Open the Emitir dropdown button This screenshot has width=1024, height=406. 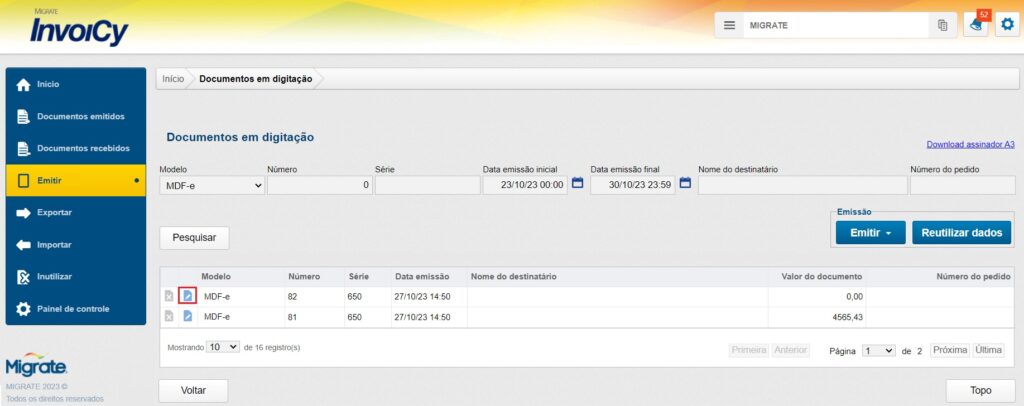click(870, 232)
